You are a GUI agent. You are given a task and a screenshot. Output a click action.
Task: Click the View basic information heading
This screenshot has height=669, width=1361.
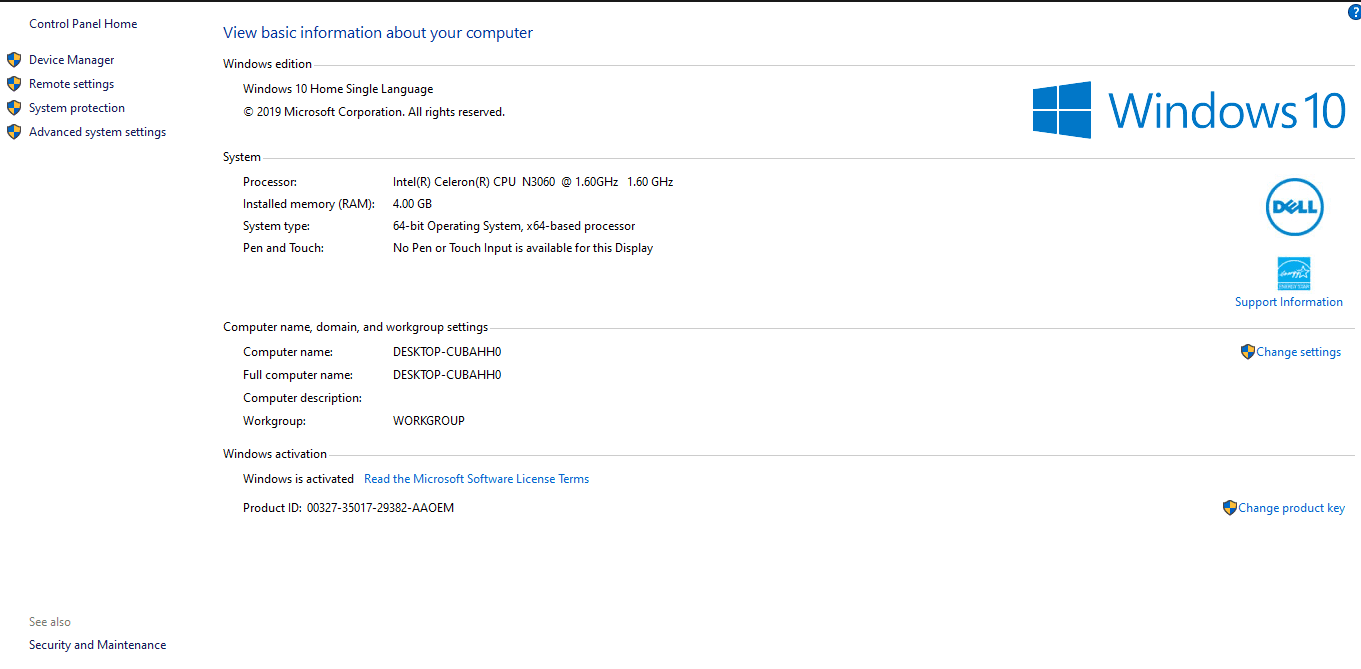pos(378,33)
